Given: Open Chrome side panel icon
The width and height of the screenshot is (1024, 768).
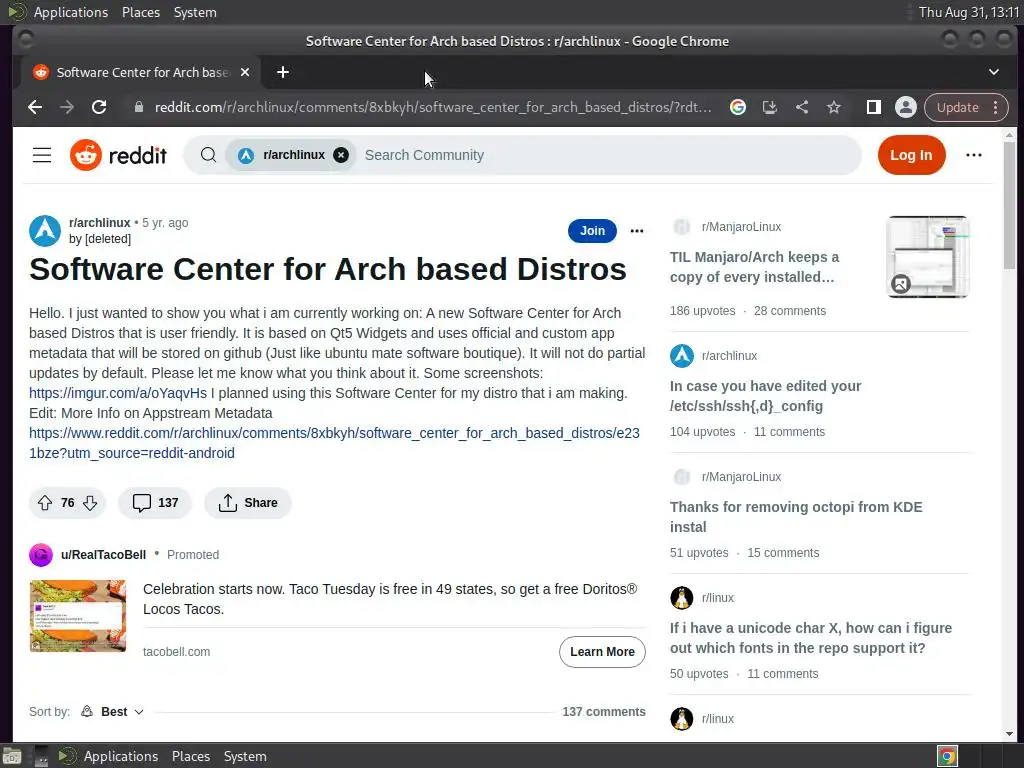Looking at the screenshot, I should tap(874, 107).
